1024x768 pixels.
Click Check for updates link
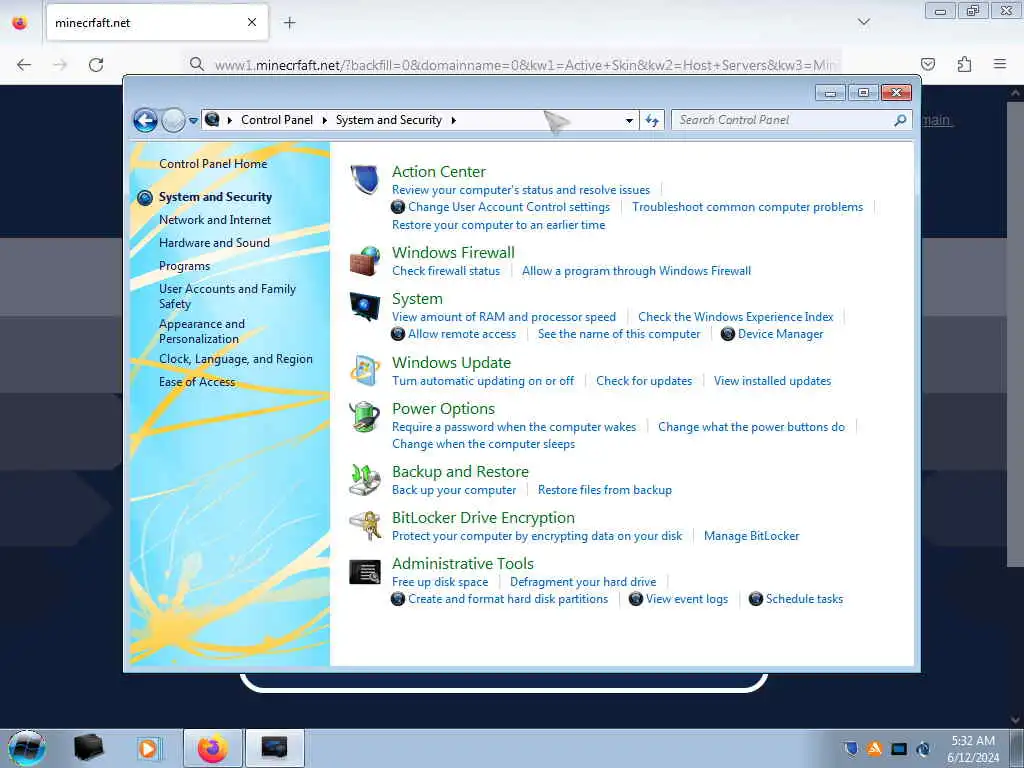point(644,381)
